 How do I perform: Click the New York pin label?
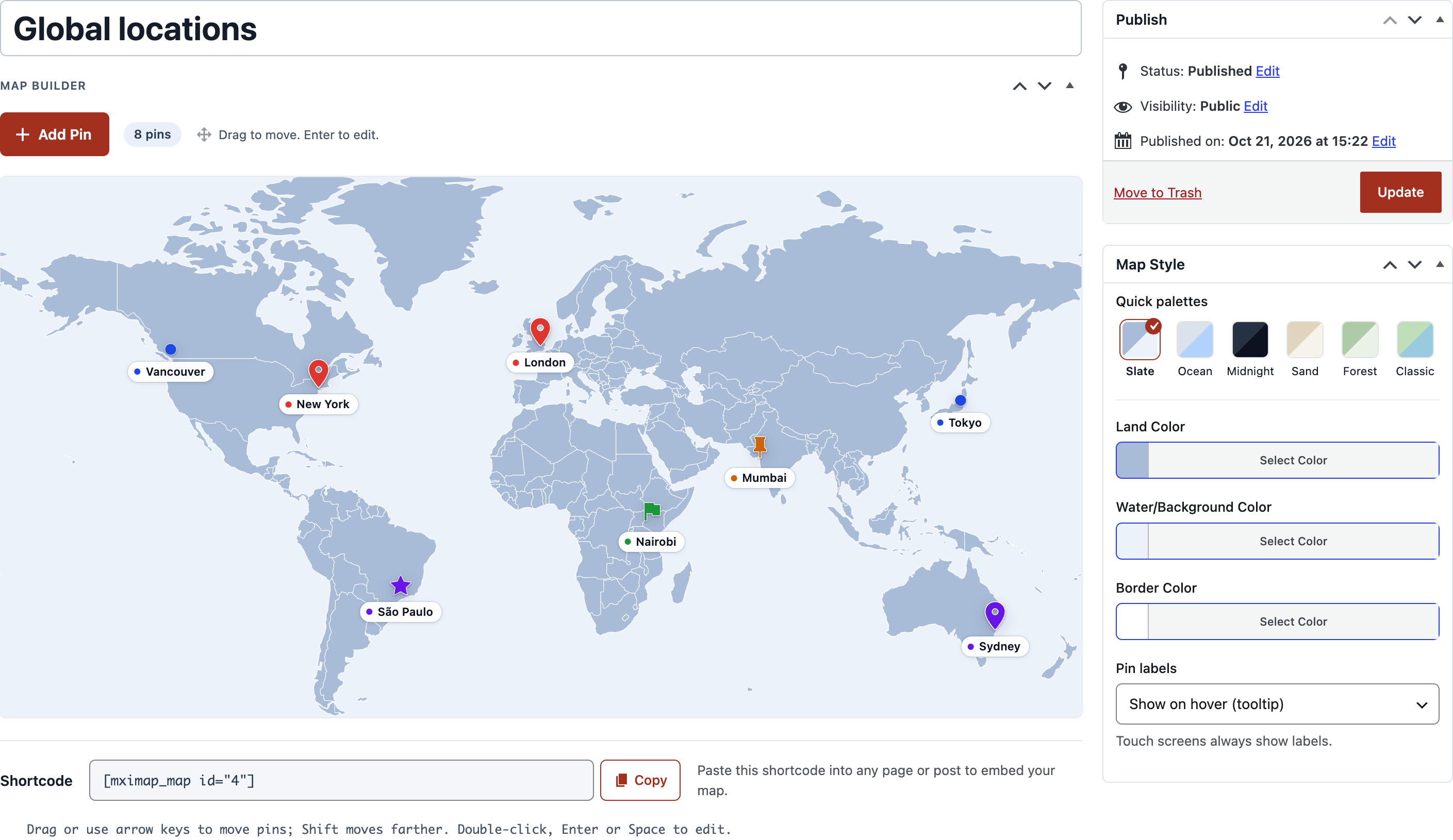318,404
